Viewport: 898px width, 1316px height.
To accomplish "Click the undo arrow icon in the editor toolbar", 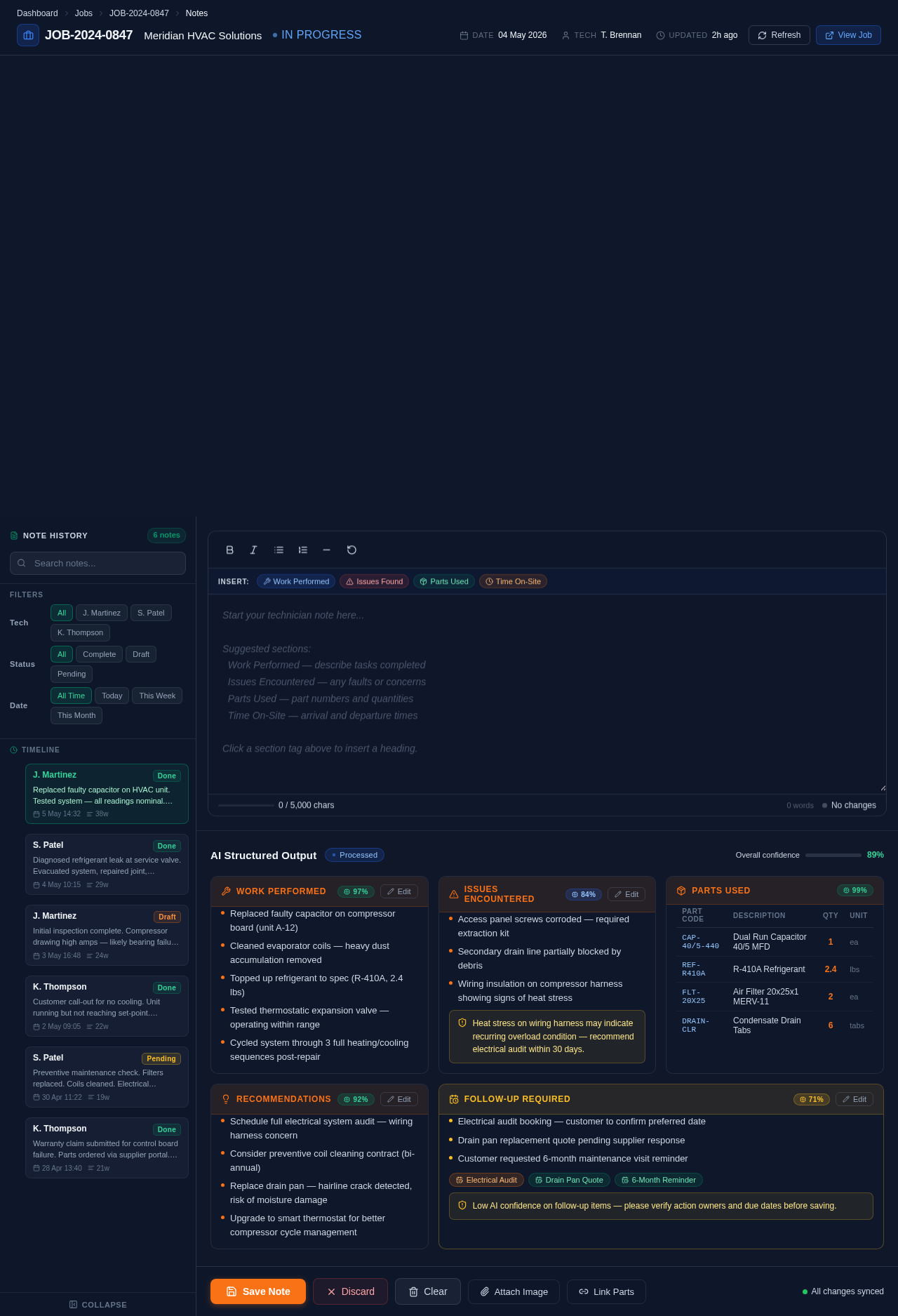I will [351, 550].
